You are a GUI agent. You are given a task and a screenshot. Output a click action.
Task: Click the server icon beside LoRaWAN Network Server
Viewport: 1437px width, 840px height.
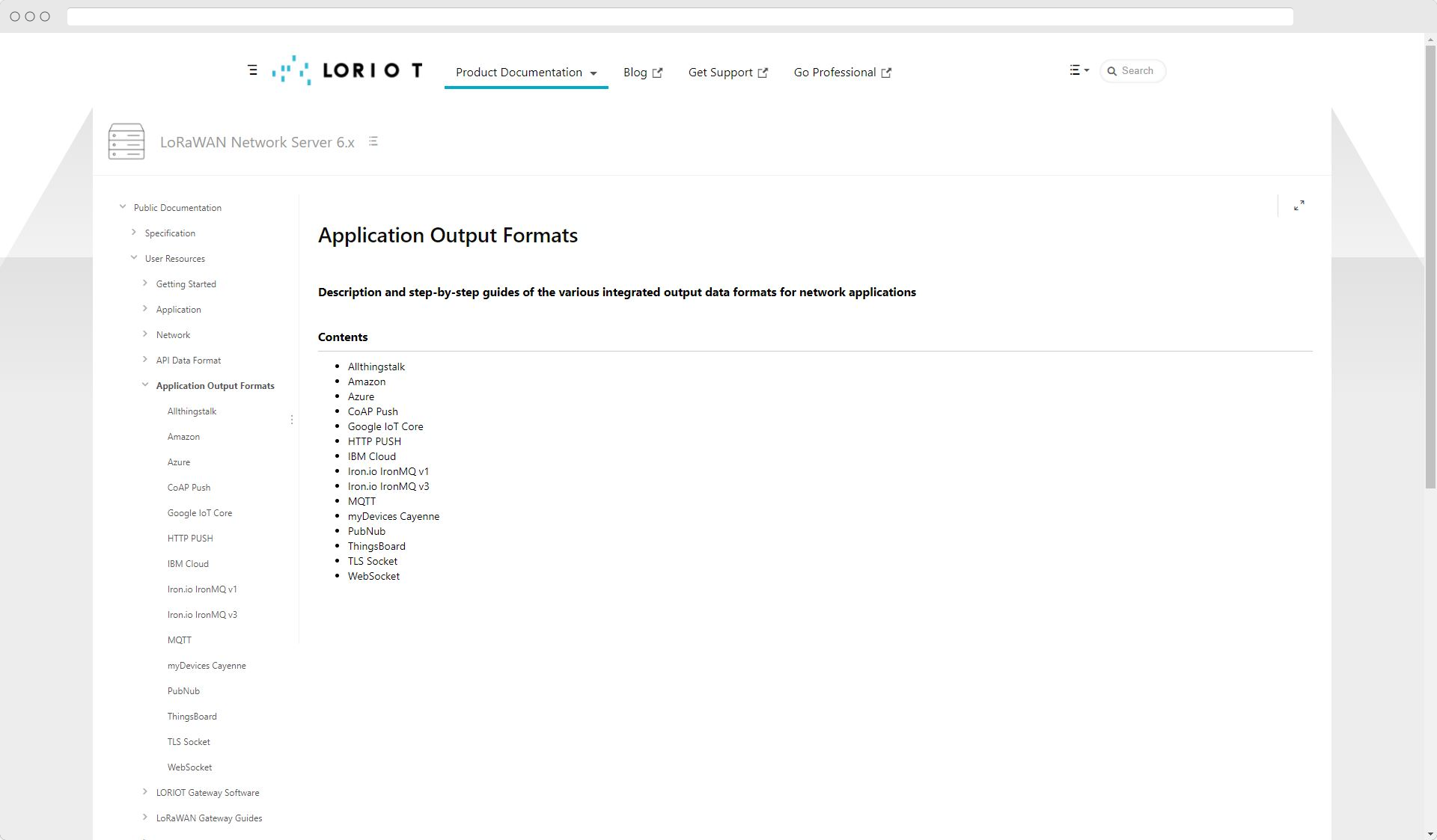tap(126, 141)
